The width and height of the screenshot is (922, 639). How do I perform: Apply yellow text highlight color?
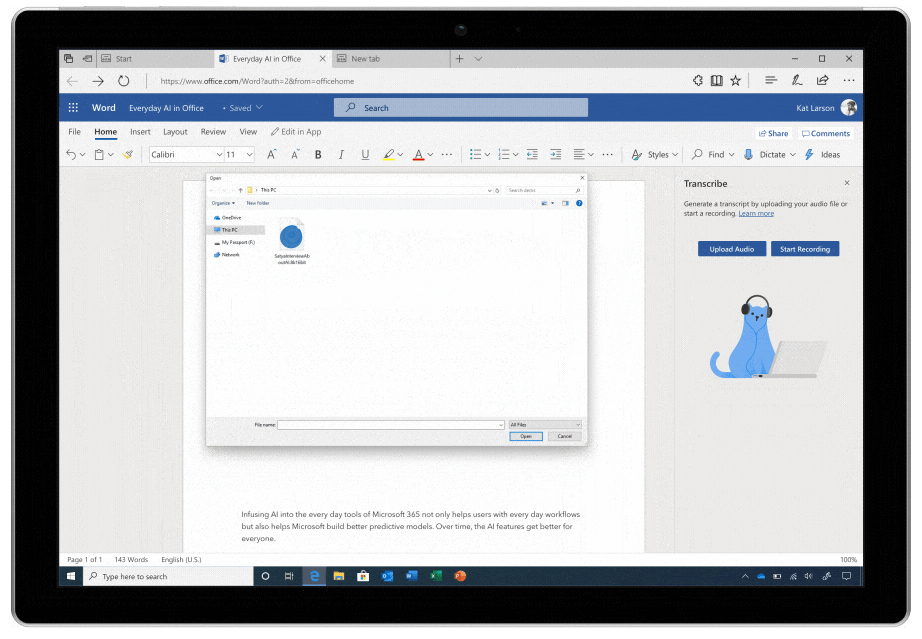pos(389,155)
